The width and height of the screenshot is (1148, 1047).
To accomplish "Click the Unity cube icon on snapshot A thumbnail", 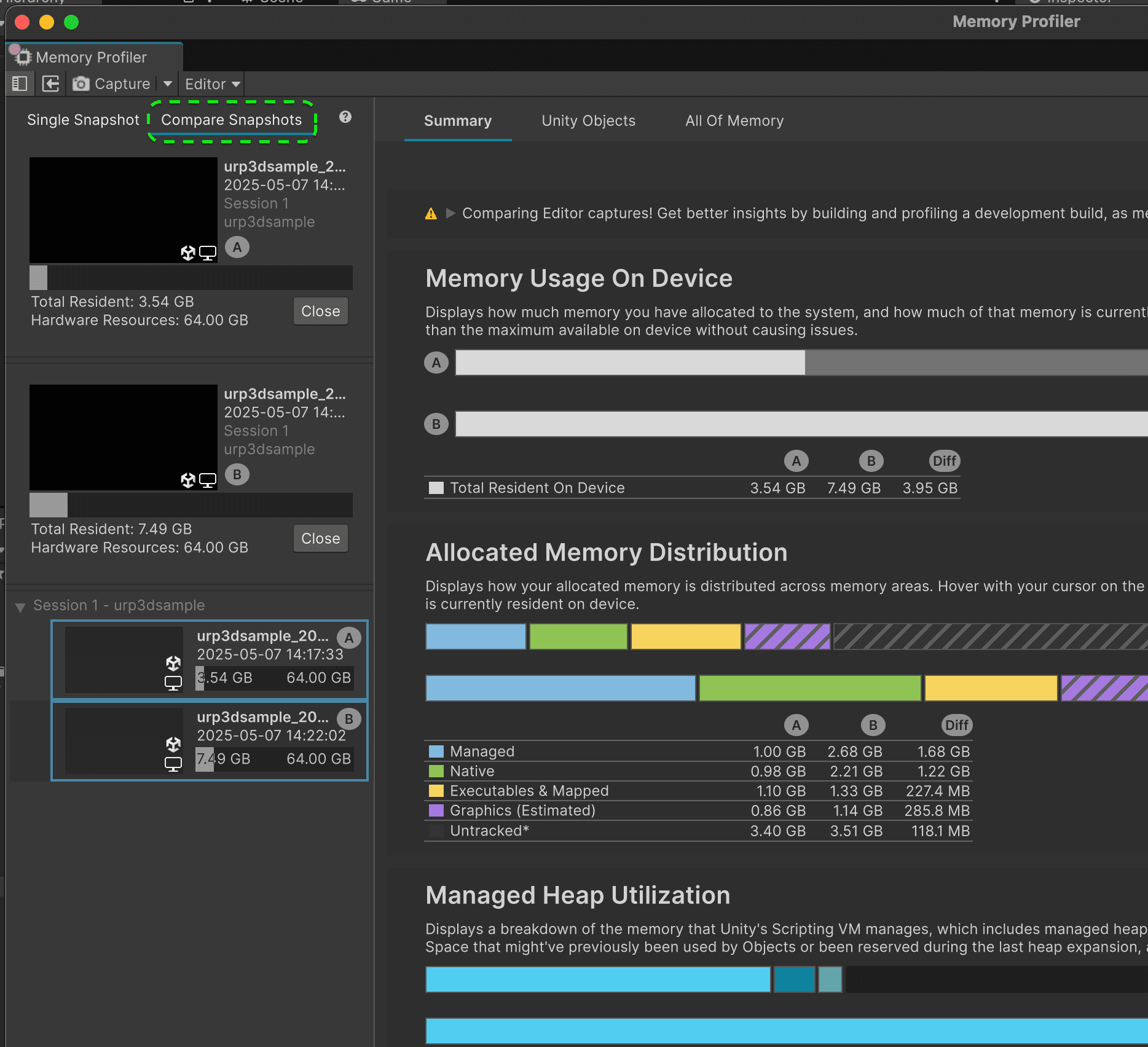I will tap(188, 252).
